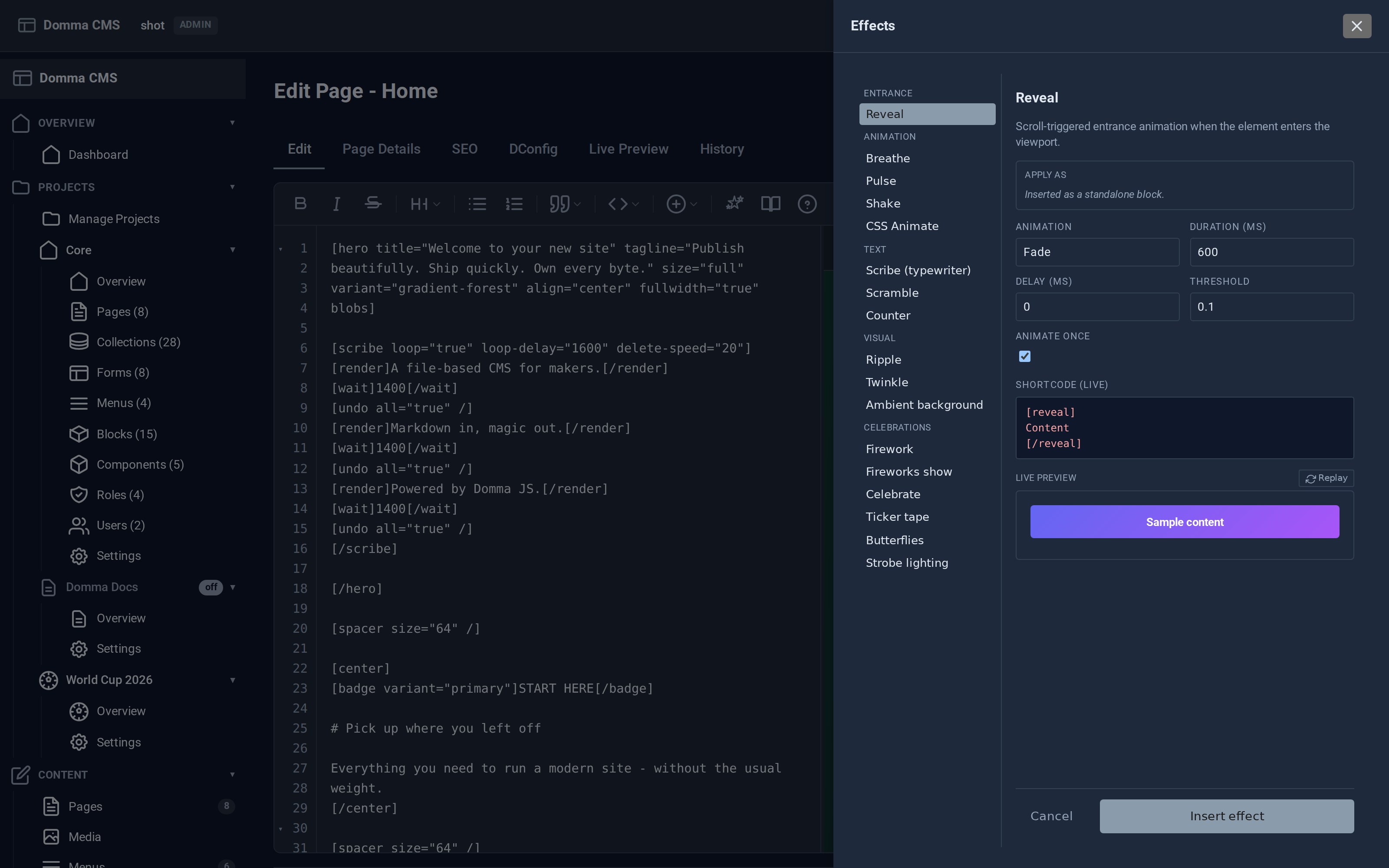Open the heading level dropdown
The width and height of the screenshot is (1389, 868).
point(425,204)
